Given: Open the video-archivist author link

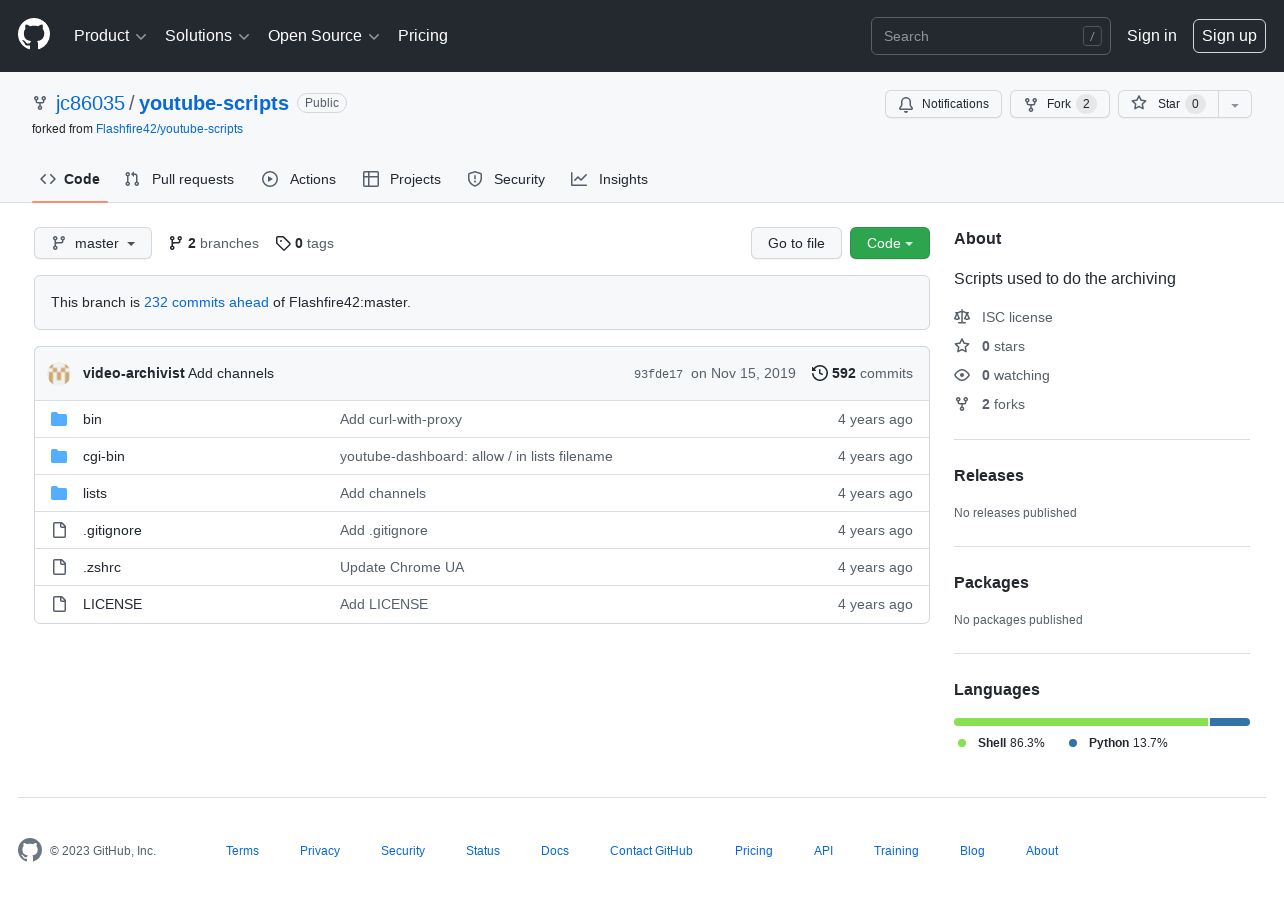Looking at the screenshot, I should [x=134, y=373].
